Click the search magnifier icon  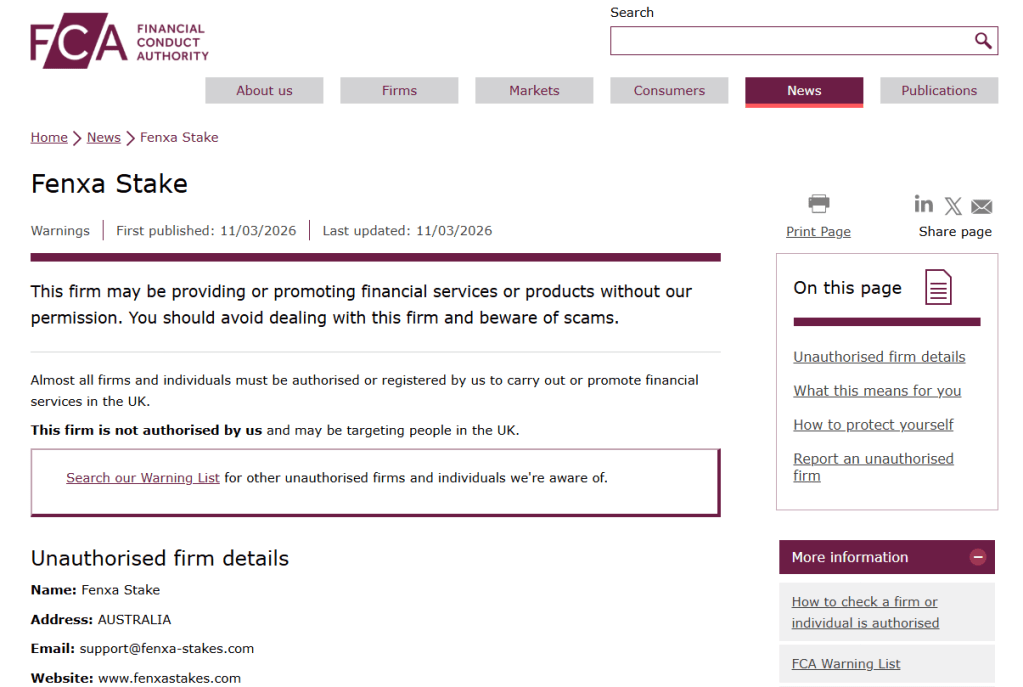click(x=983, y=40)
